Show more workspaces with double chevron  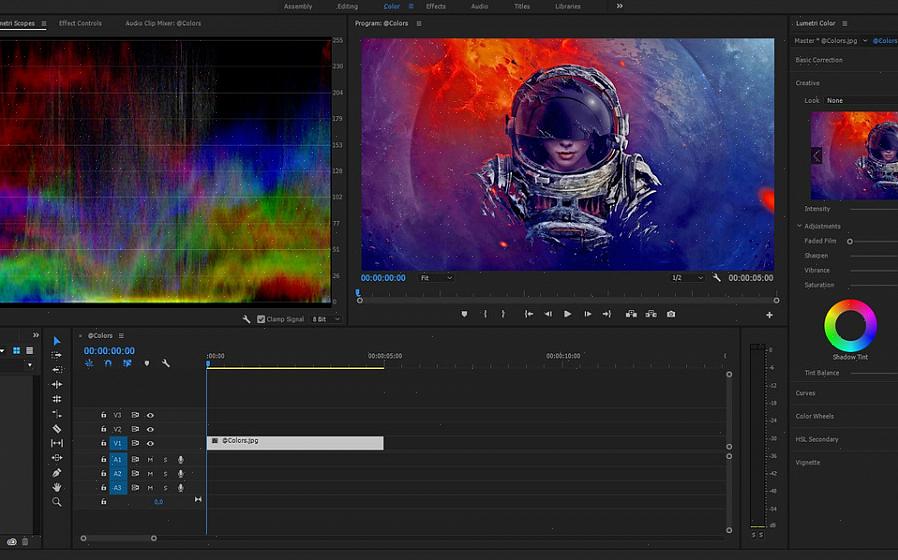619,6
